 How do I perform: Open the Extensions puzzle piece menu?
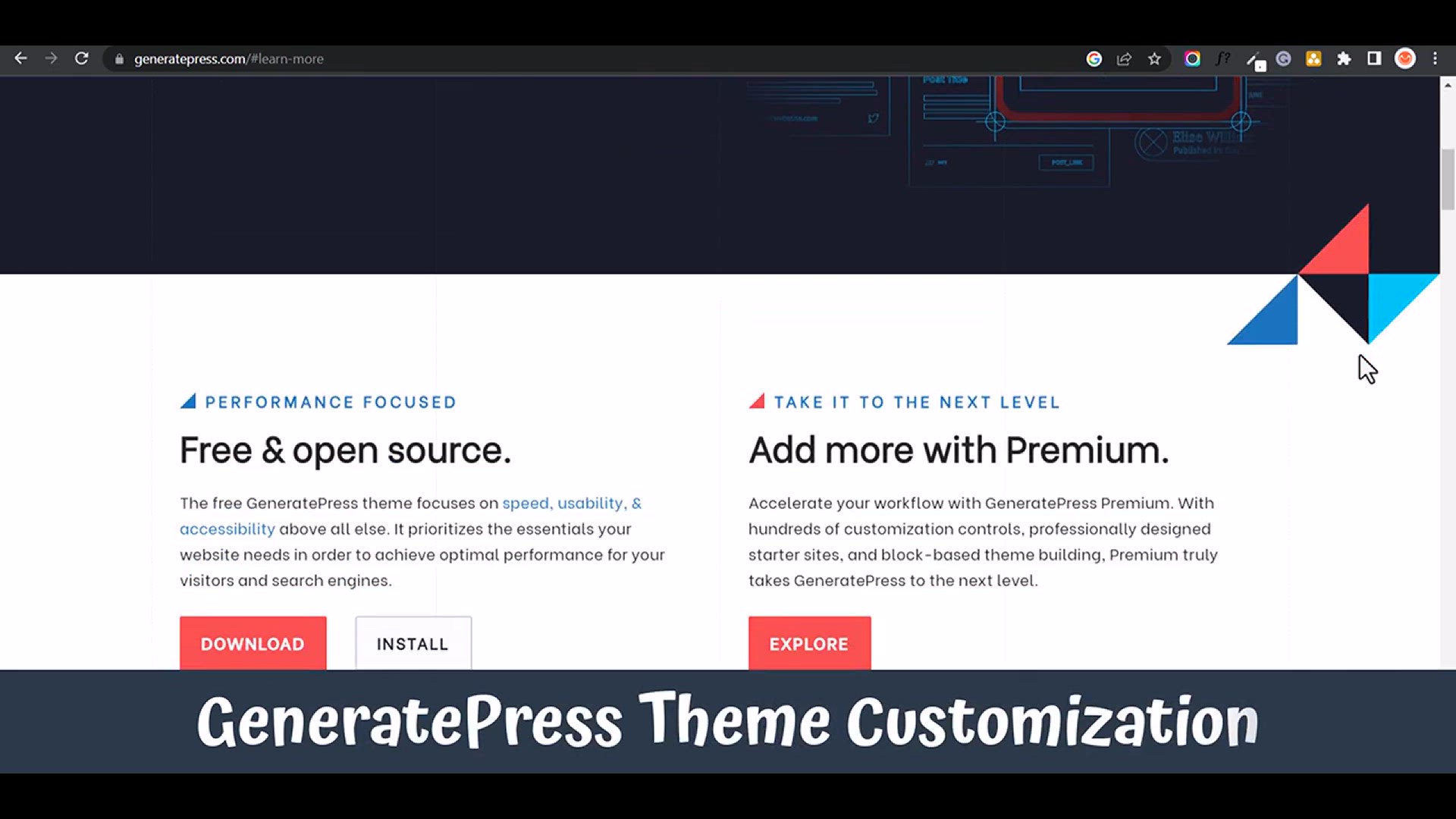pyautogui.click(x=1344, y=59)
